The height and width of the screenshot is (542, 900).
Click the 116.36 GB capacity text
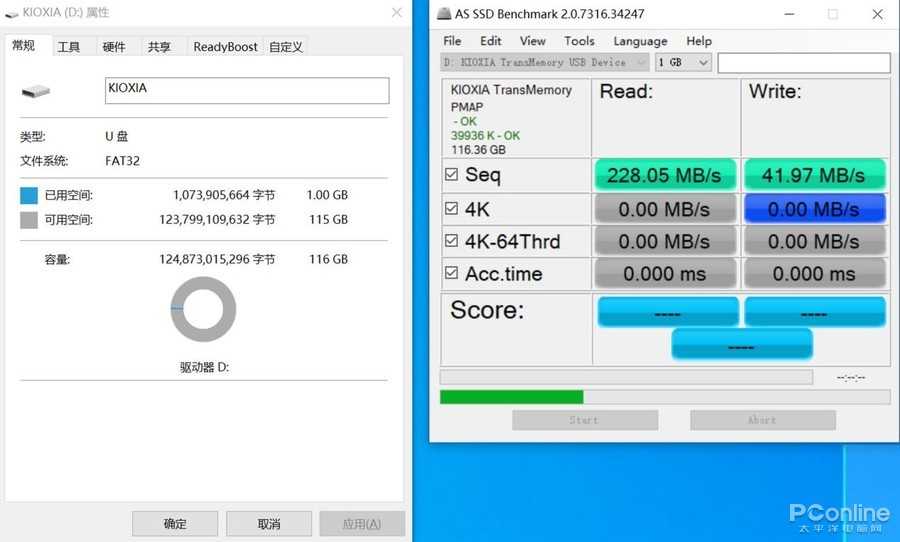pos(478,150)
